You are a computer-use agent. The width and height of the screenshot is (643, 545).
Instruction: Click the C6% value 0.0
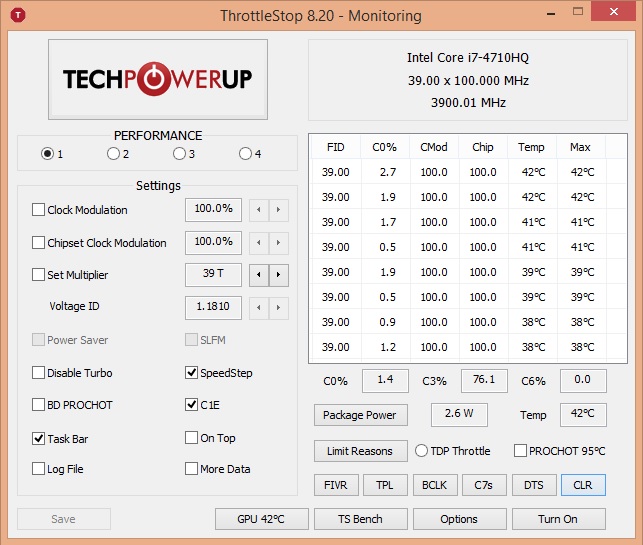click(x=583, y=381)
